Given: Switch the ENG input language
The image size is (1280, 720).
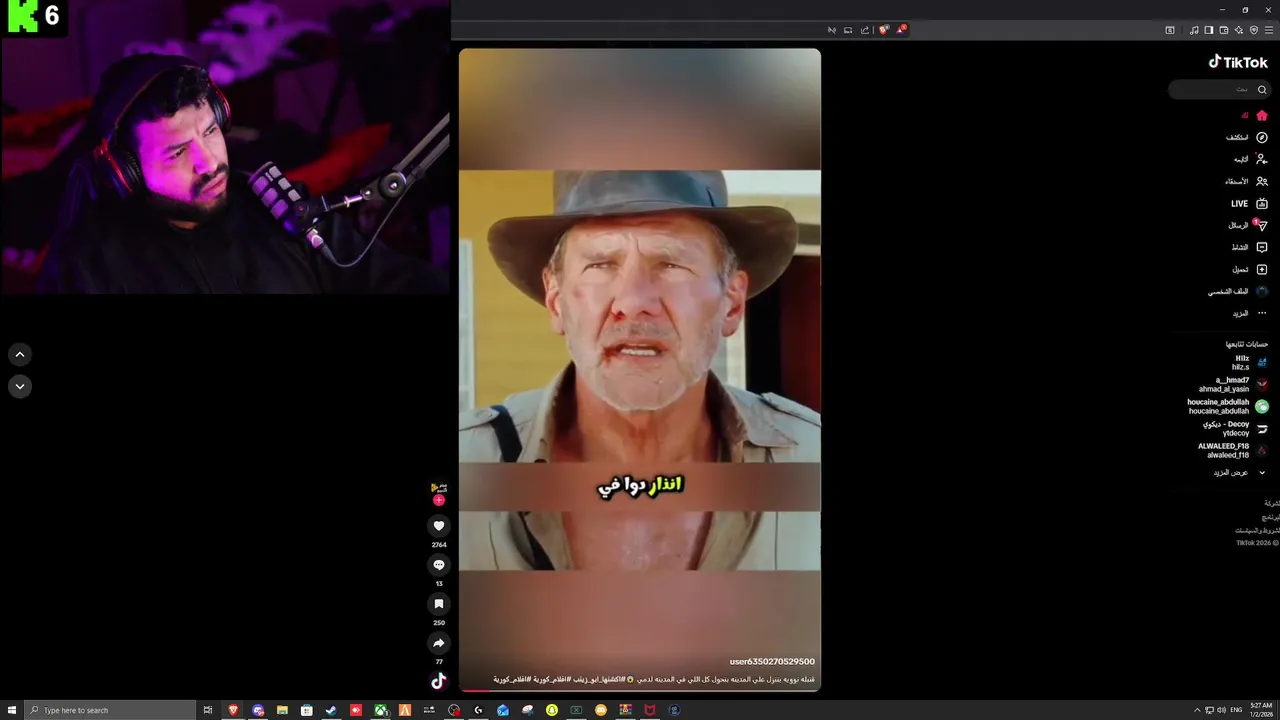Looking at the screenshot, I should coord(1236,710).
